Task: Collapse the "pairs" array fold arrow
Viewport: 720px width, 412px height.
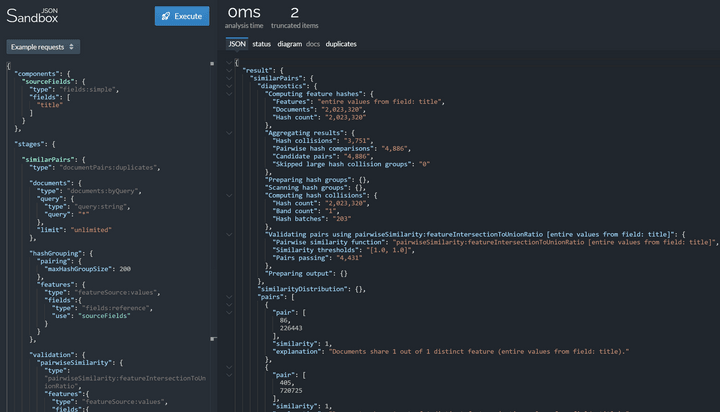Action: [x=229, y=297]
